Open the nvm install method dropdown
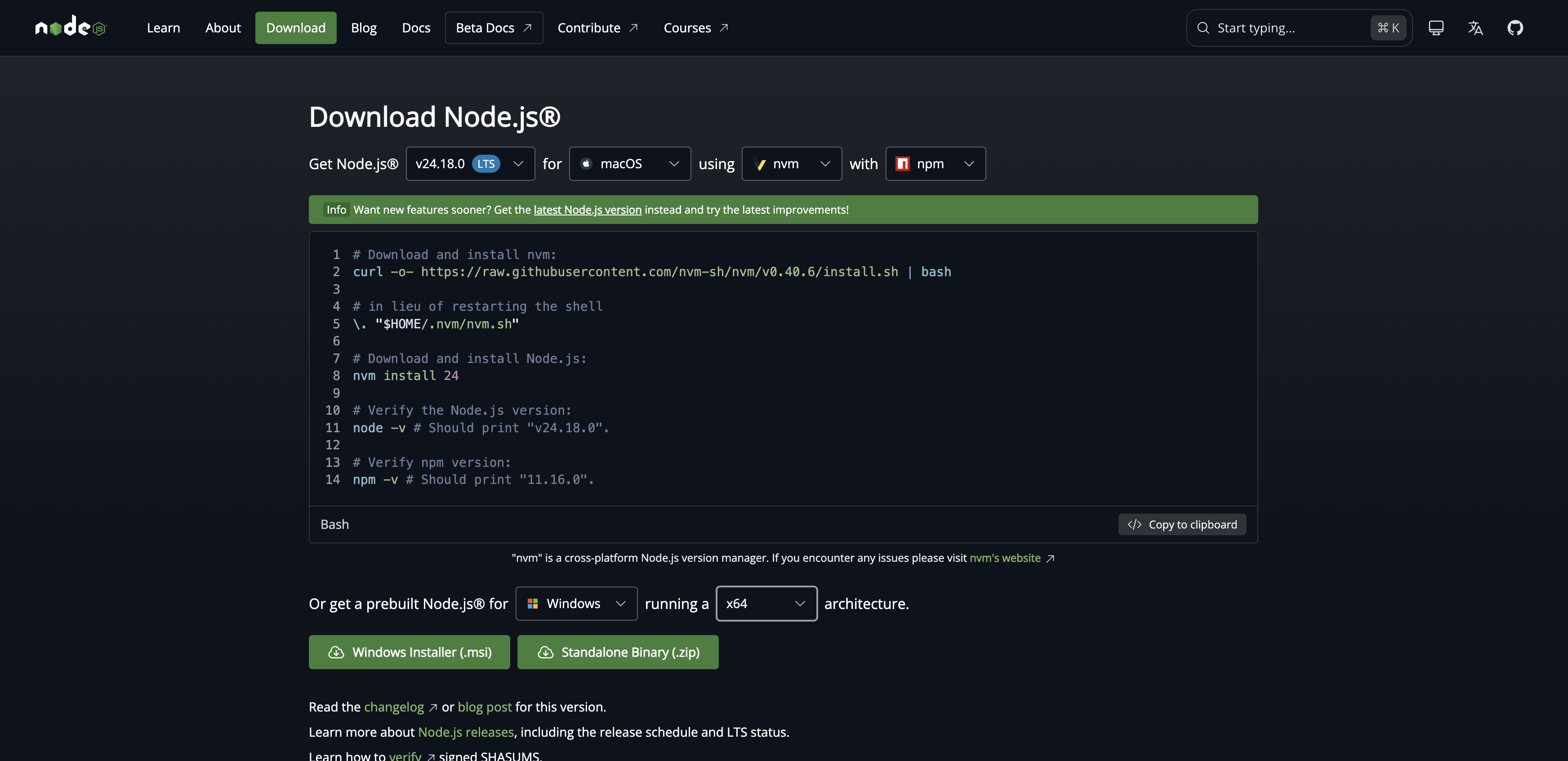Image resolution: width=1568 pixels, height=761 pixels. click(x=791, y=164)
